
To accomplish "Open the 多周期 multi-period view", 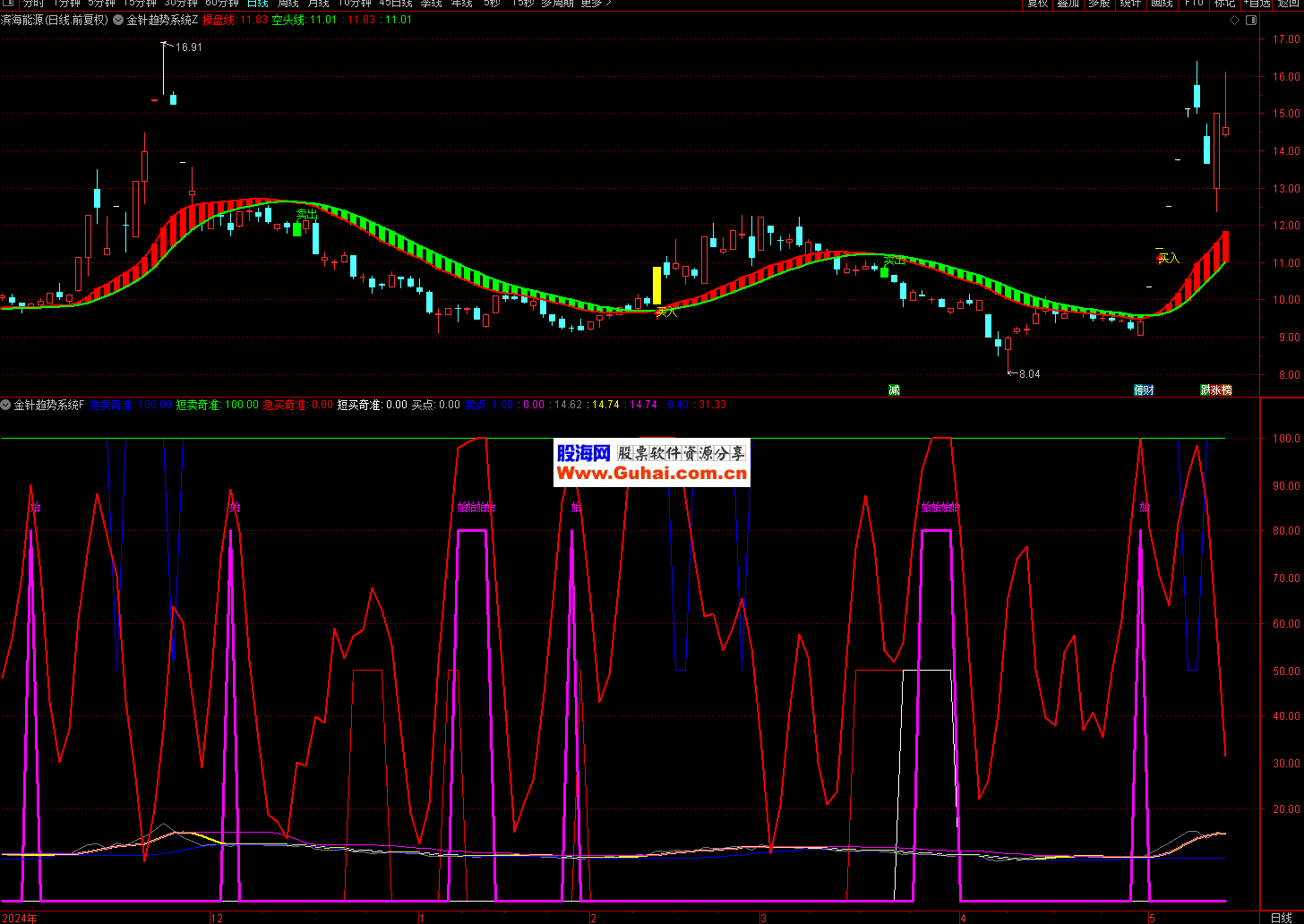I will (558, 4).
